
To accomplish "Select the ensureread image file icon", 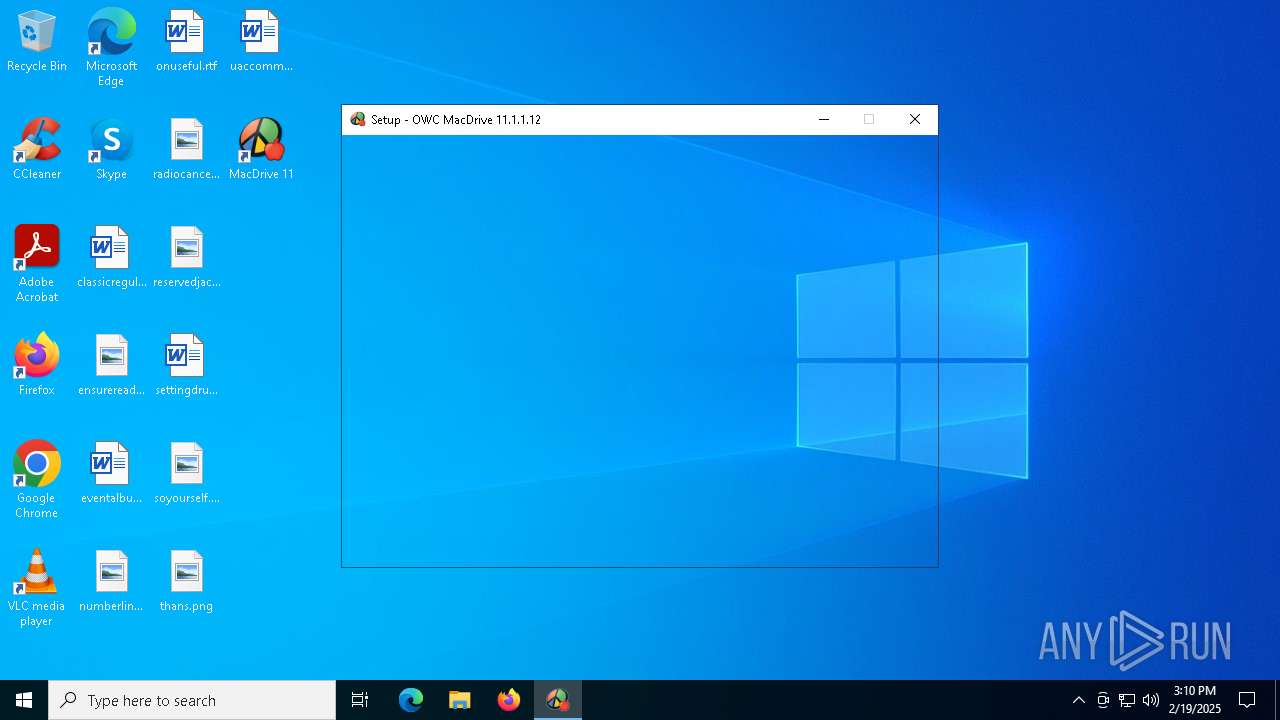I will pos(111,366).
